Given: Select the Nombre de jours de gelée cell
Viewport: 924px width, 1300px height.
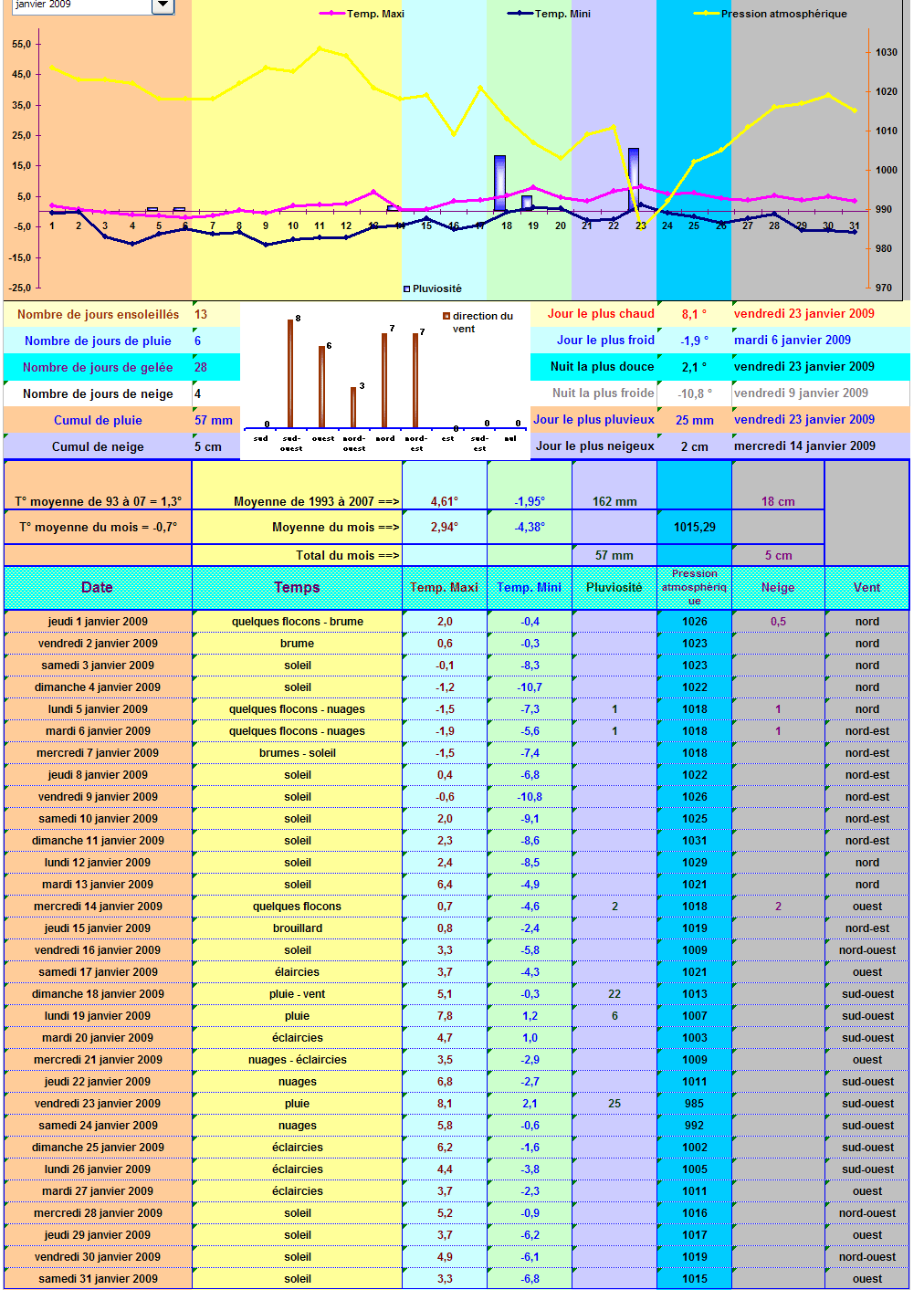Looking at the screenshot, I should point(98,367).
